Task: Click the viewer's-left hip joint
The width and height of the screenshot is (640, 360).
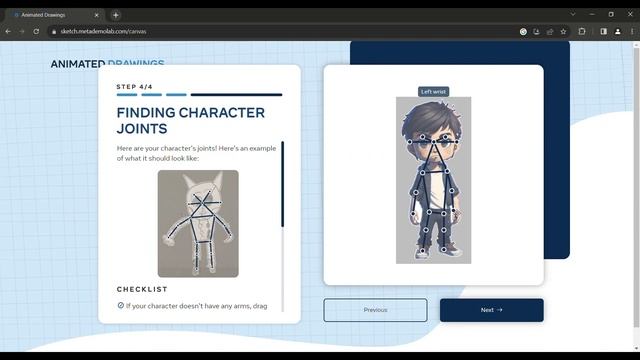Action: 429,212
